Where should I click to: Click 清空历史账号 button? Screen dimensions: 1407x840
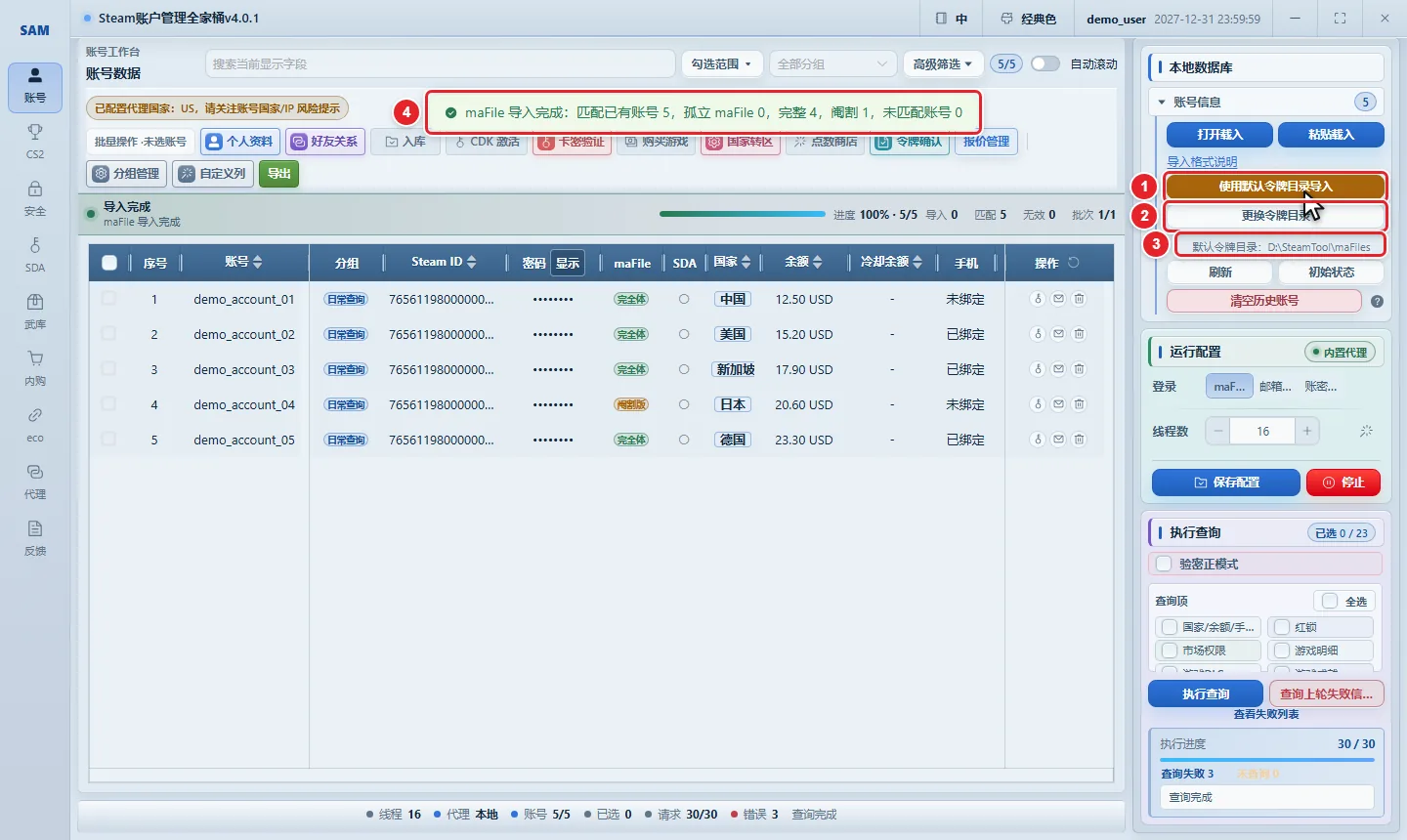[x=1264, y=301]
